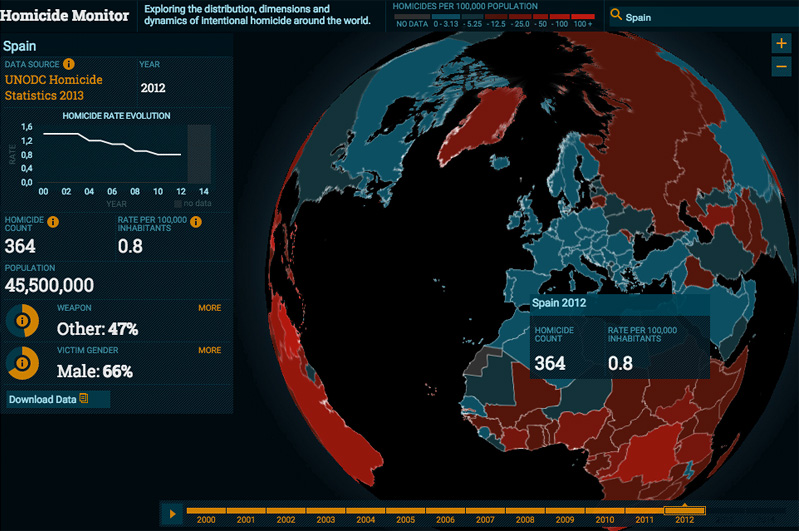The image size is (799, 531).
Task: Show MORE weapon details
Action: coord(209,308)
